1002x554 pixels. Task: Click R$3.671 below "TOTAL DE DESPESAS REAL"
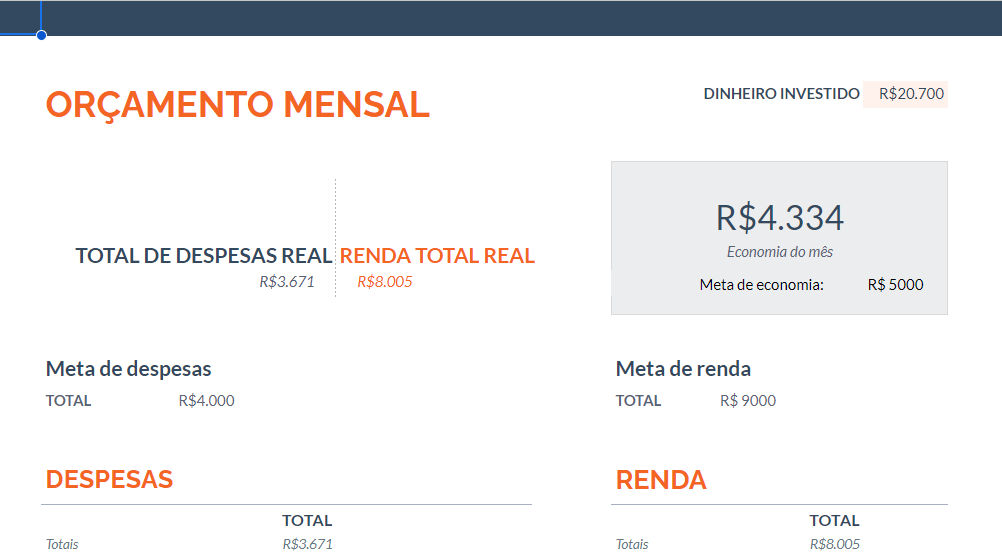click(287, 282)
